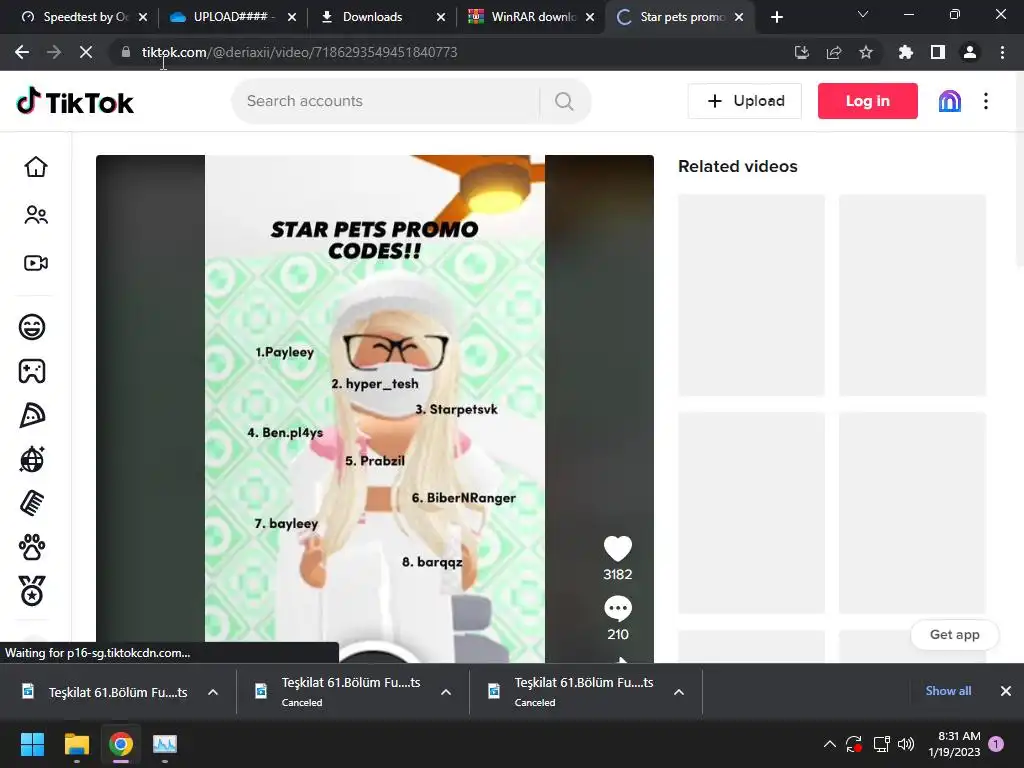Screen dimensions: 1024x768
Task: Open Following people icon in sidebar
Action: [36, 215]
